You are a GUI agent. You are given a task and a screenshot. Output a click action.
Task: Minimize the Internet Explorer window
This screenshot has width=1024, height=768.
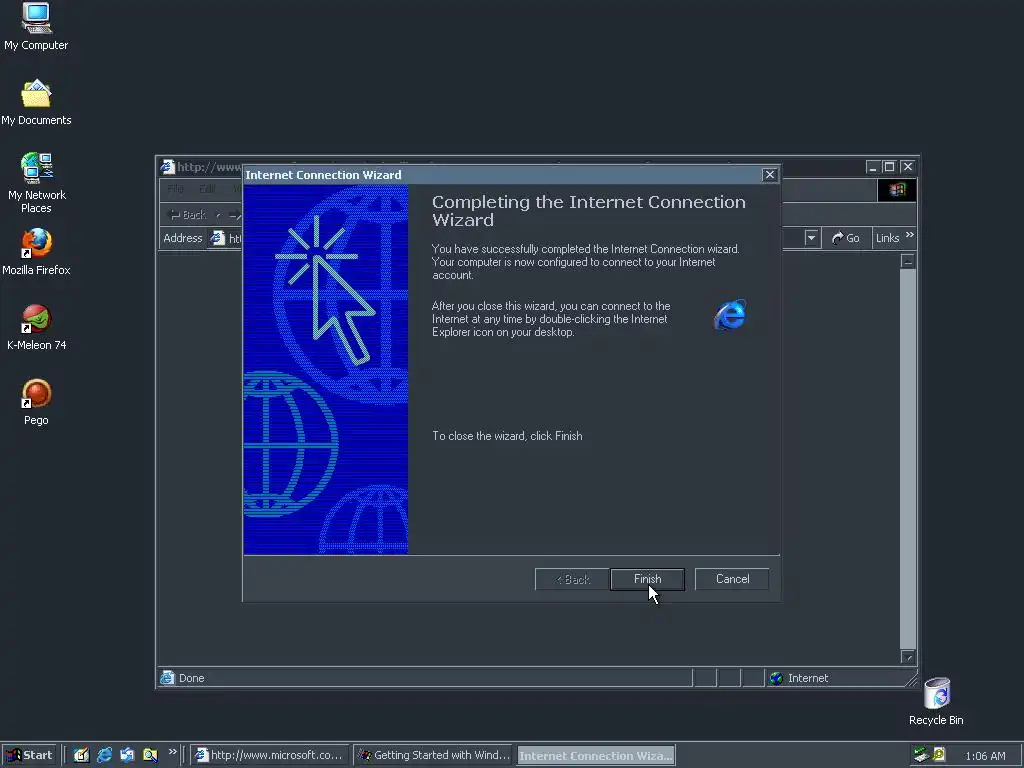coord(873,167)
